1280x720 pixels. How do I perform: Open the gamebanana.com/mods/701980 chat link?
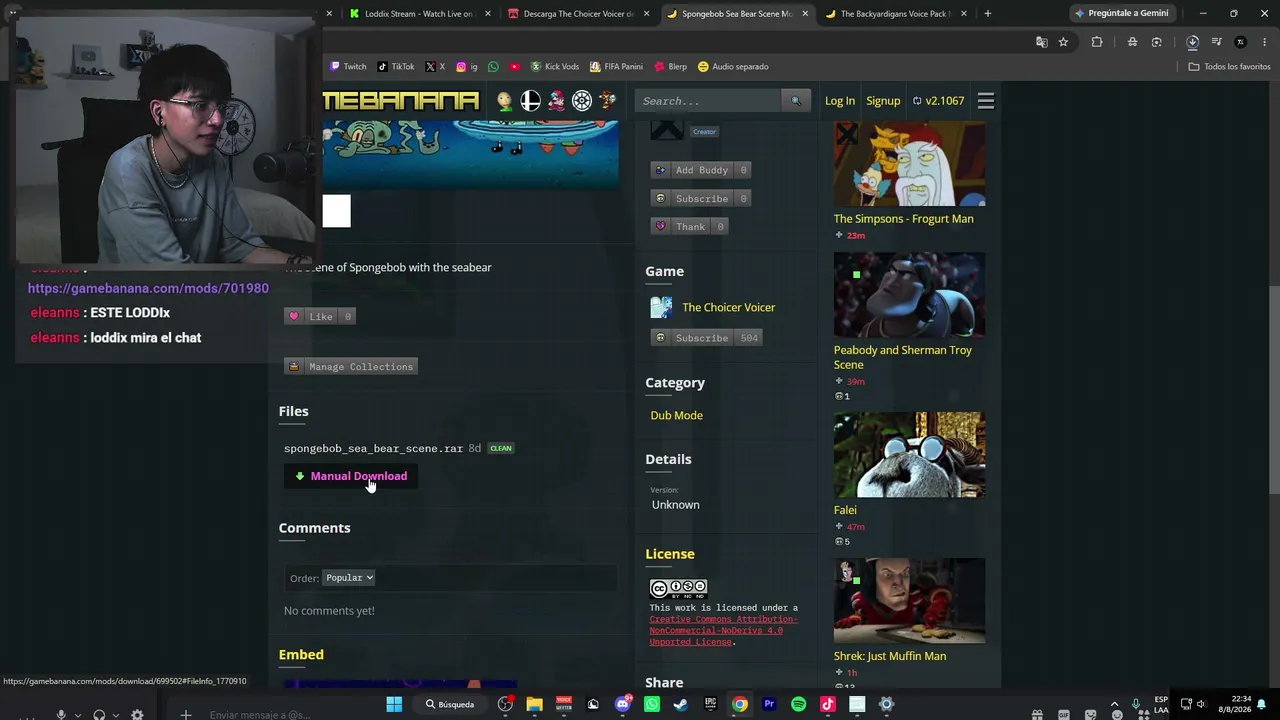tap(148, 288)
